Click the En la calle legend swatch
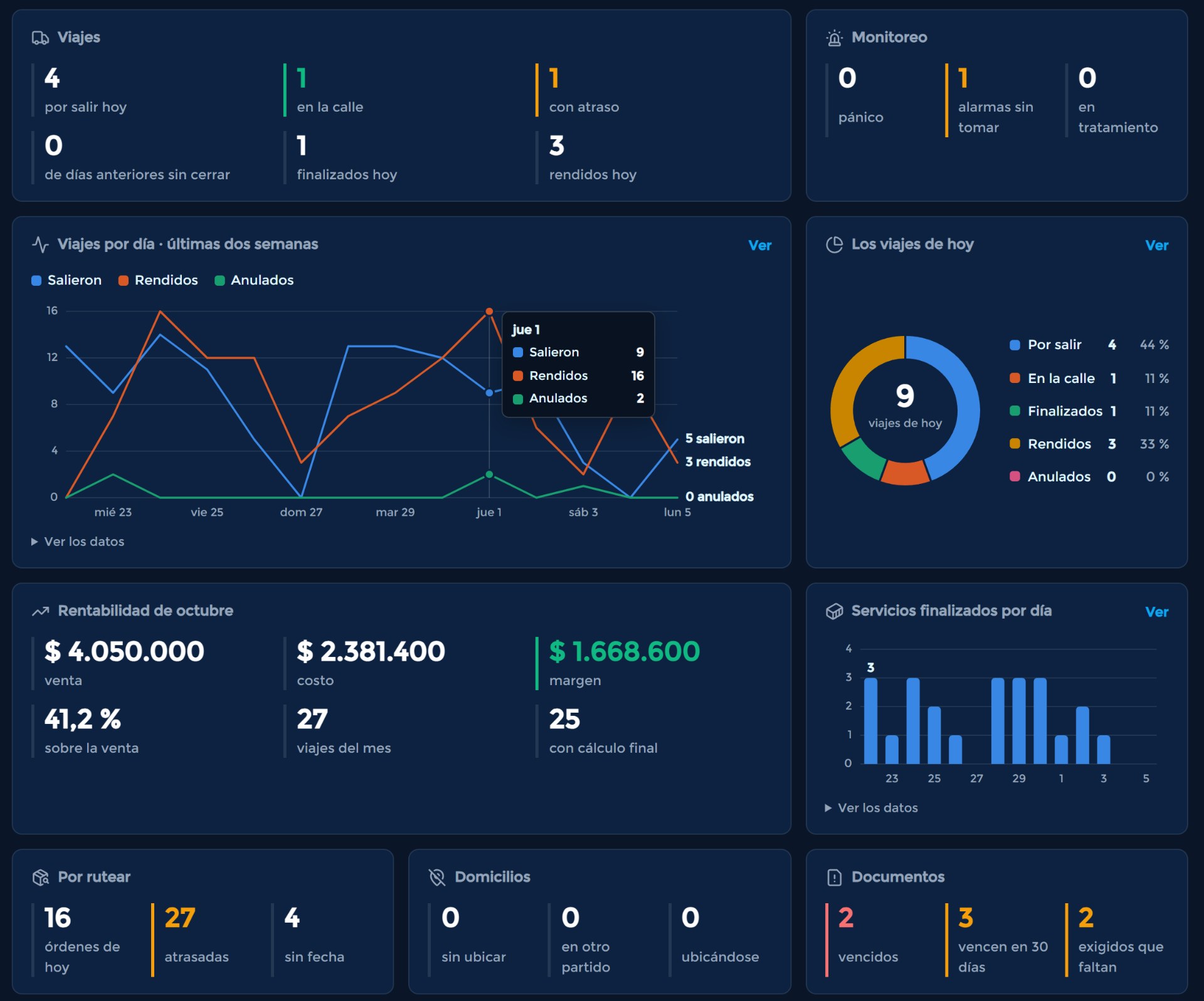 coord(1015,378)
